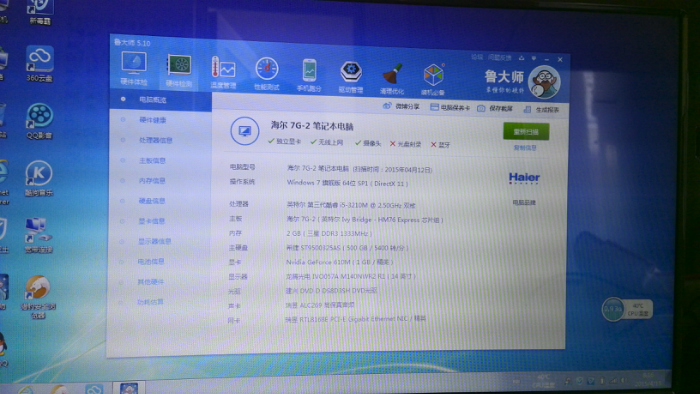Click the 独立显卡 checkmark feature label
Screen dimensions: 700x394
[x=284, y=141]
